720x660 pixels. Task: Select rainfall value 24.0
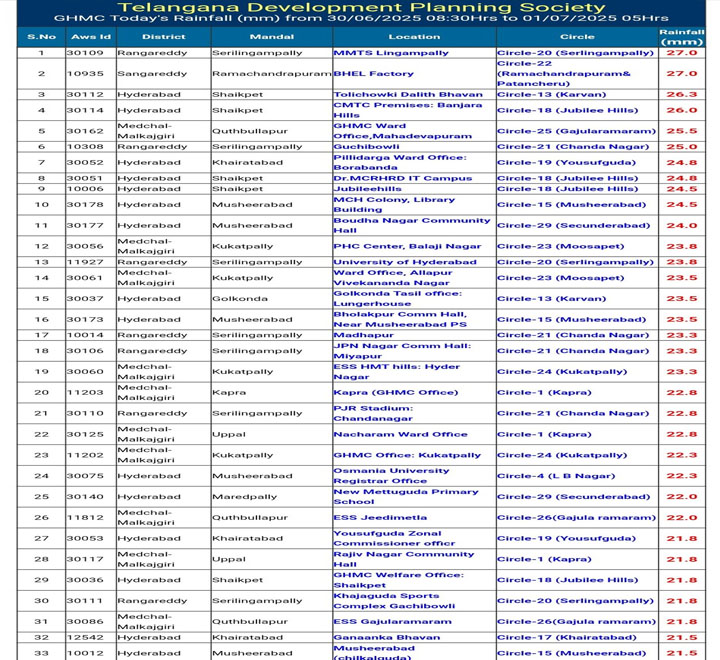click(682, 226)
